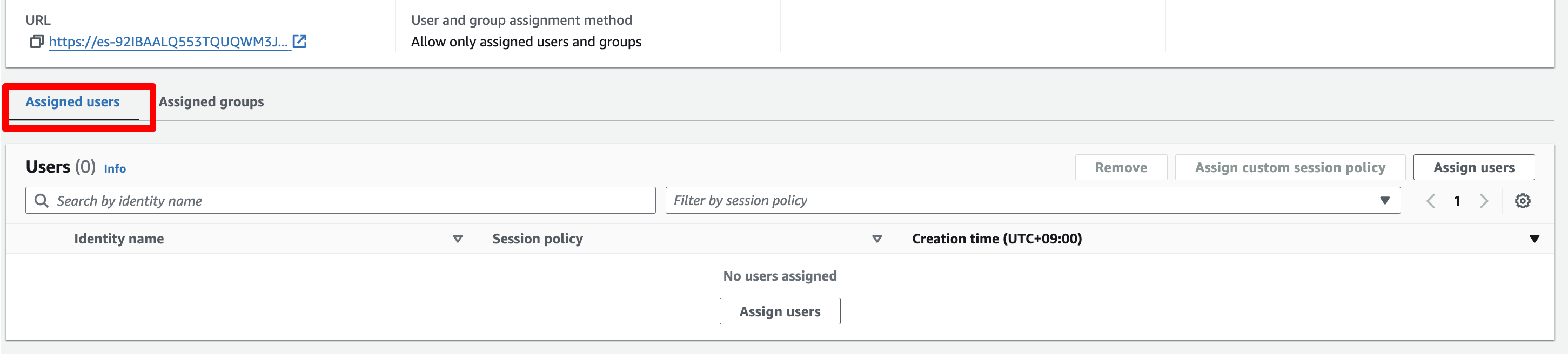This screenshot has width=1568, height=354.
Task: Click Assign users below No users assigned
Action: coord(780,311)
